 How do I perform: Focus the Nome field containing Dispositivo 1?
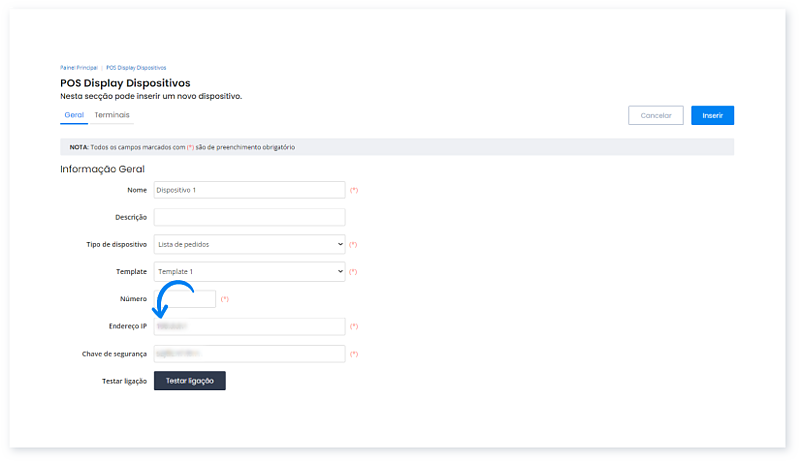coord(249,189)
